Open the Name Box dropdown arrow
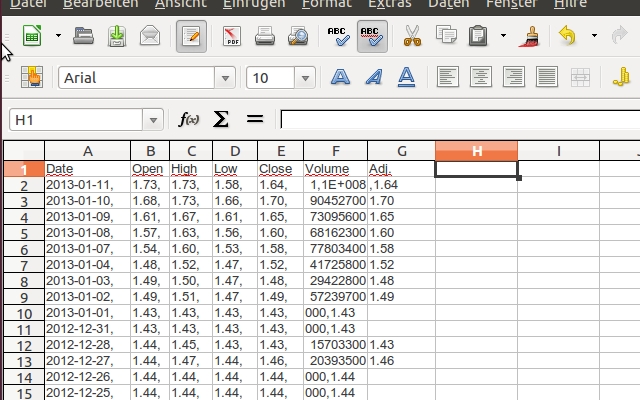Viewport: 640px width, 400px height. (x=153, y=120)
